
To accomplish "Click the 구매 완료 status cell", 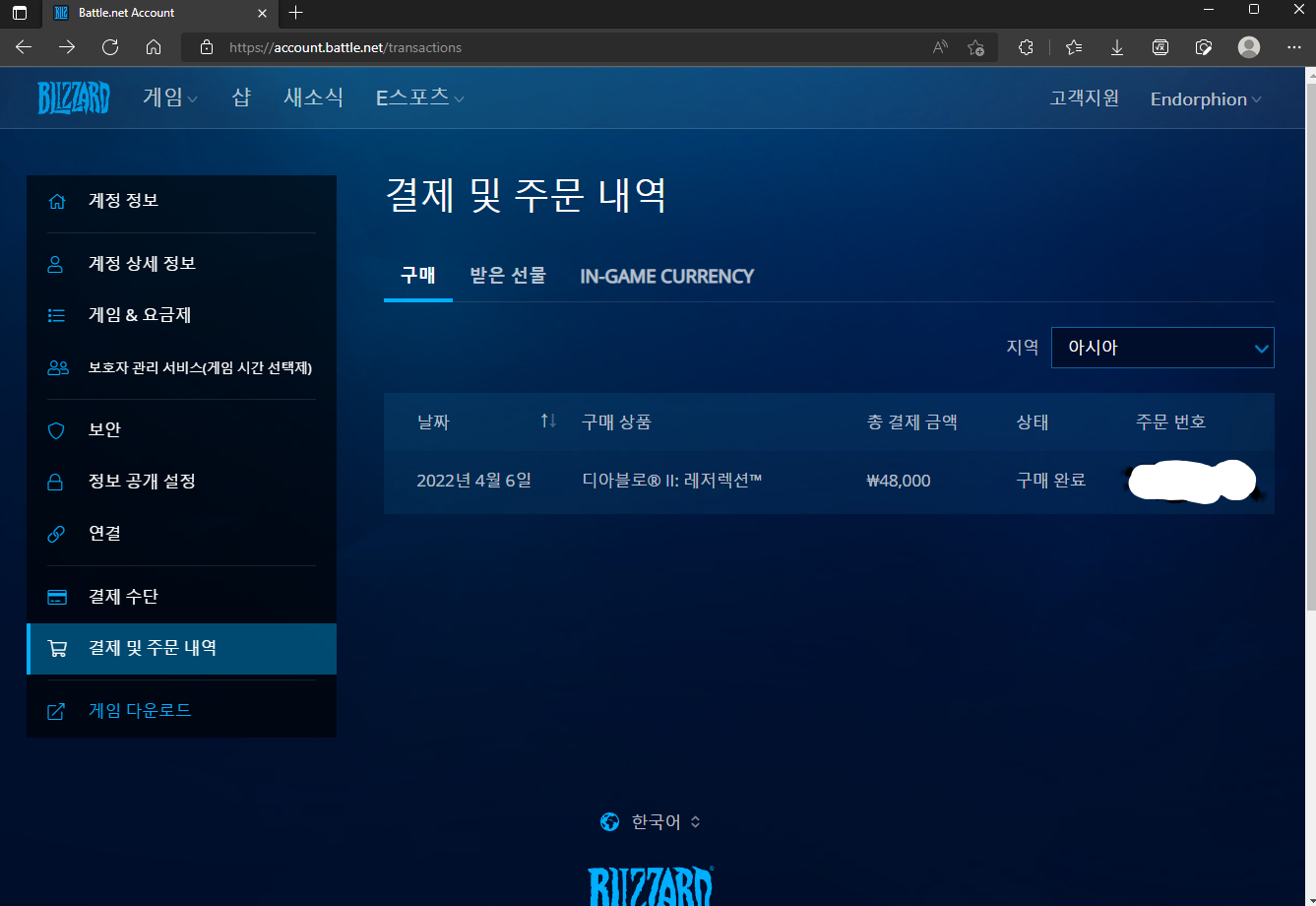I will pyautogui.click(x=1051, y=482).
